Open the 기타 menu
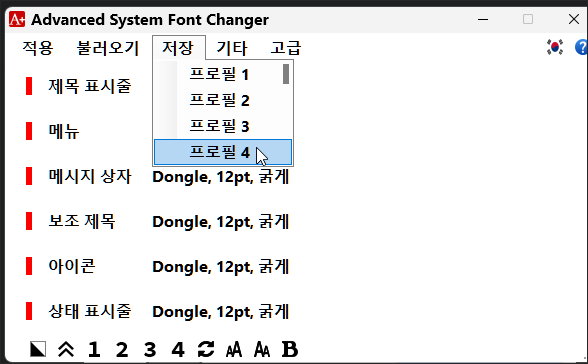 click(232, 48)
